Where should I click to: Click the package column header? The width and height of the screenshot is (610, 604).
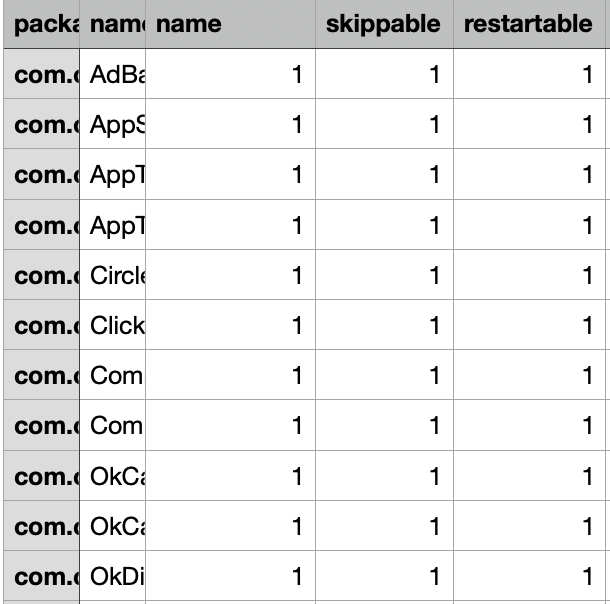(x=41, y=24)
